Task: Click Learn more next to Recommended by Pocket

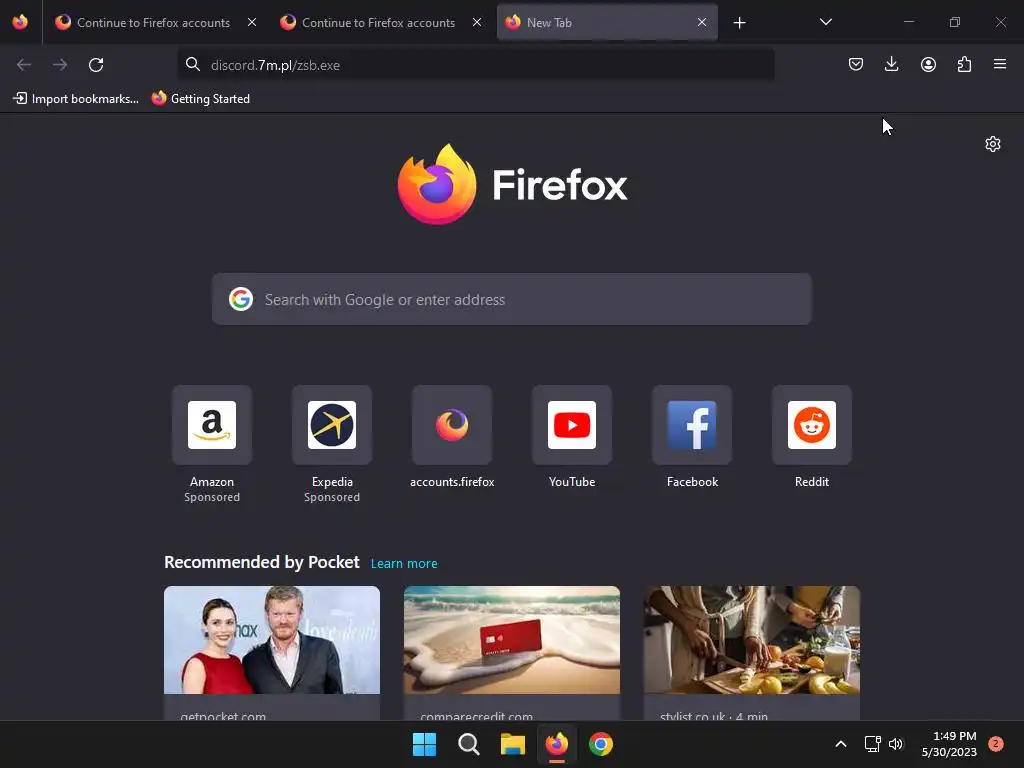Action: (404, 564)
